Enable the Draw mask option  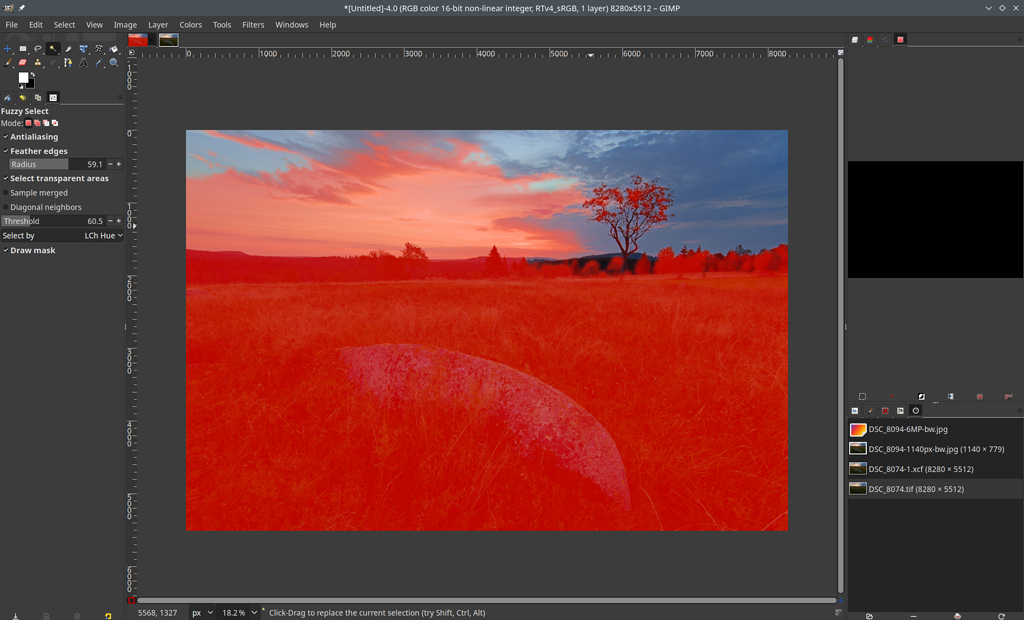tap(7, 250)
